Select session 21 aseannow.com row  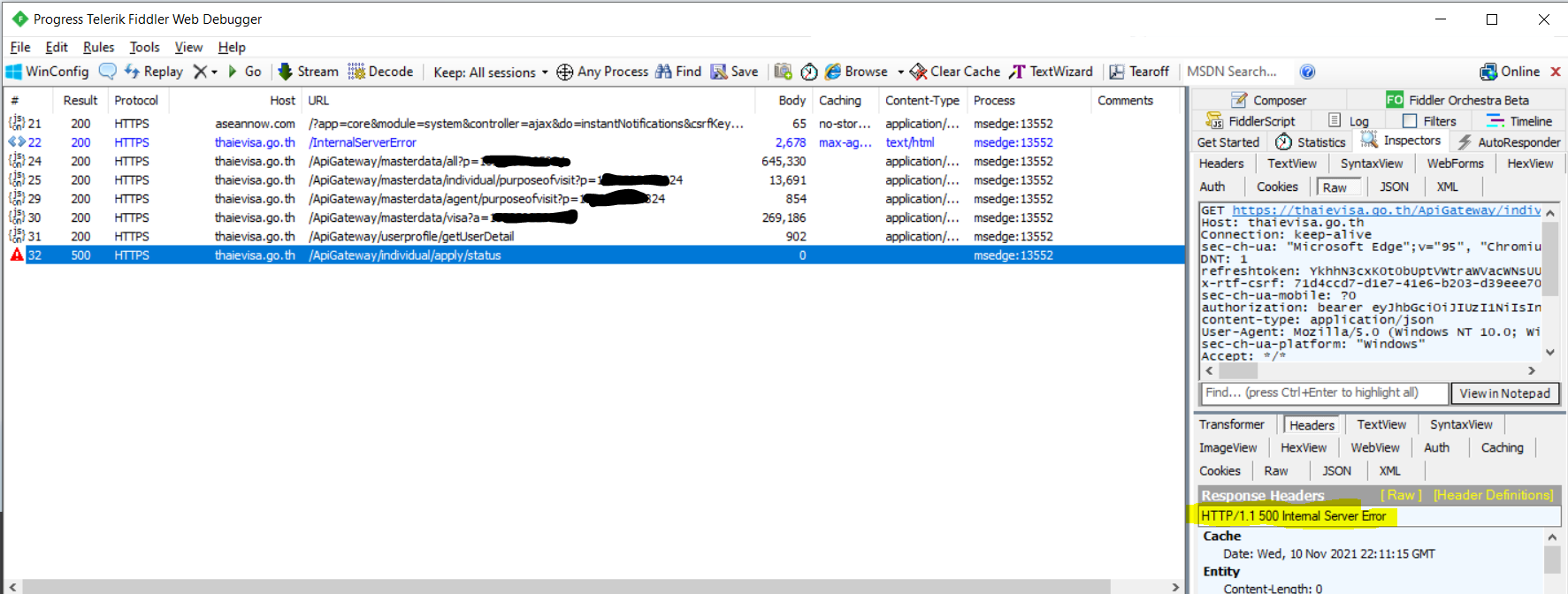(x=593, y=124)
